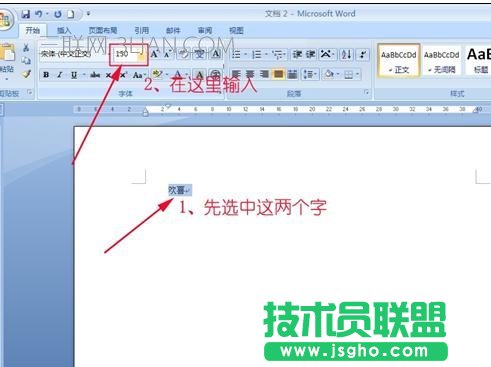Open clipboard pane launcher
491x367 pixels.
(x=30, y=93)
